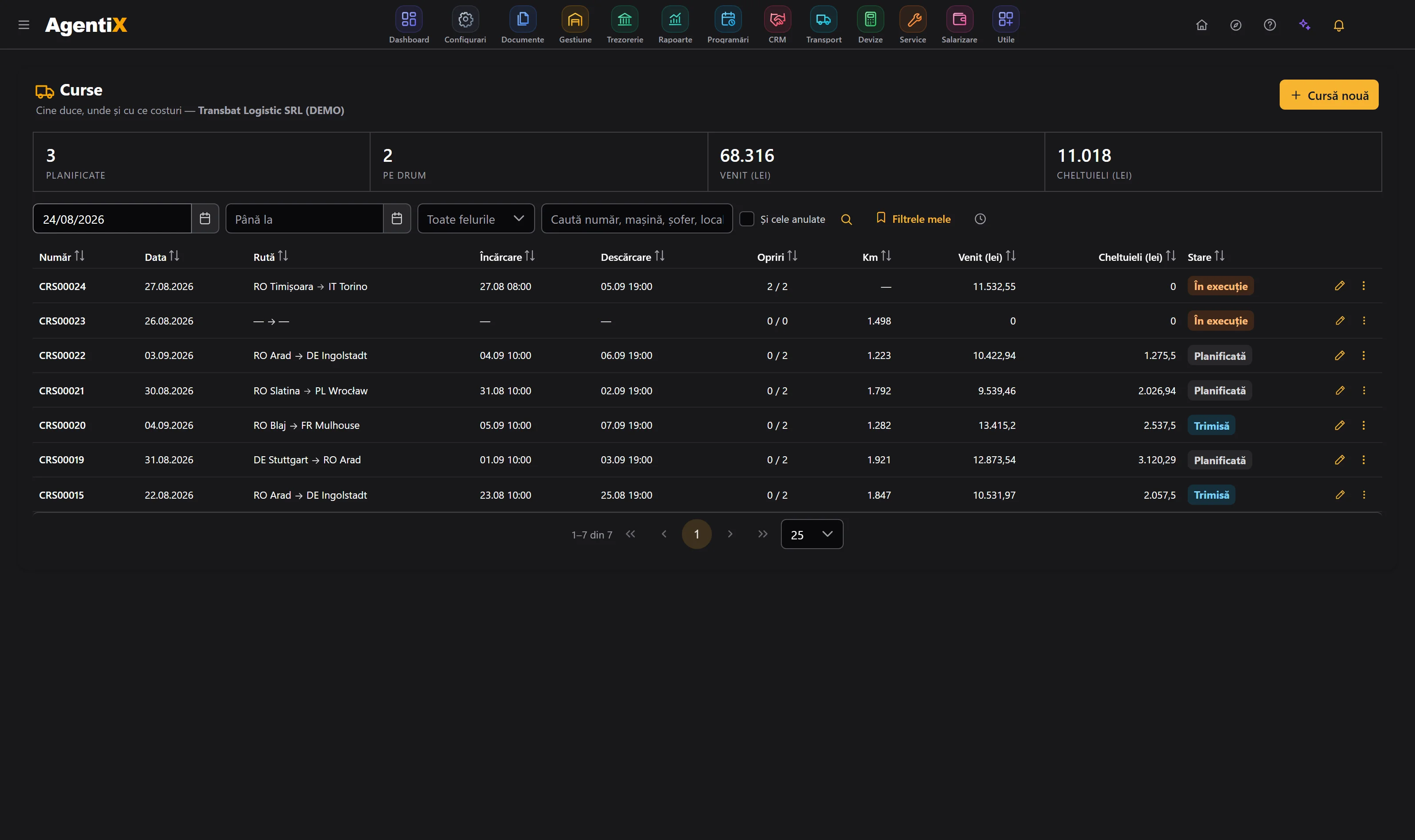Open more actions for CRS00020
This screenshot has height=840, width=1415.
[1364, 425]
